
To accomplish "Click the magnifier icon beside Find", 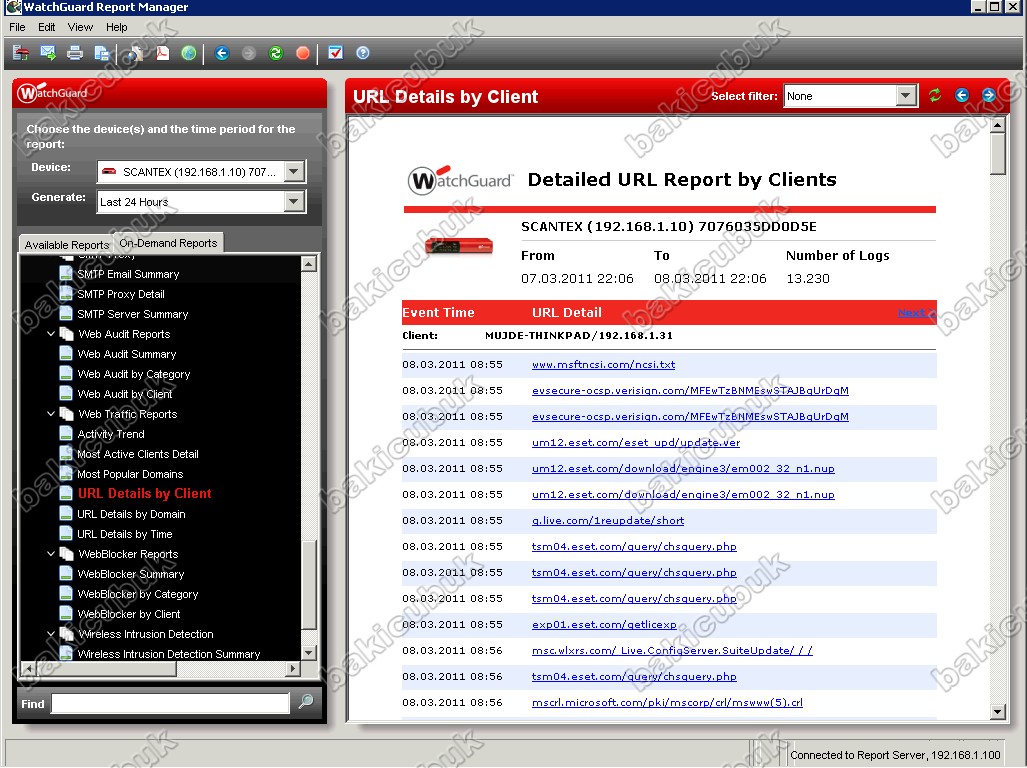I will (306, 702).
